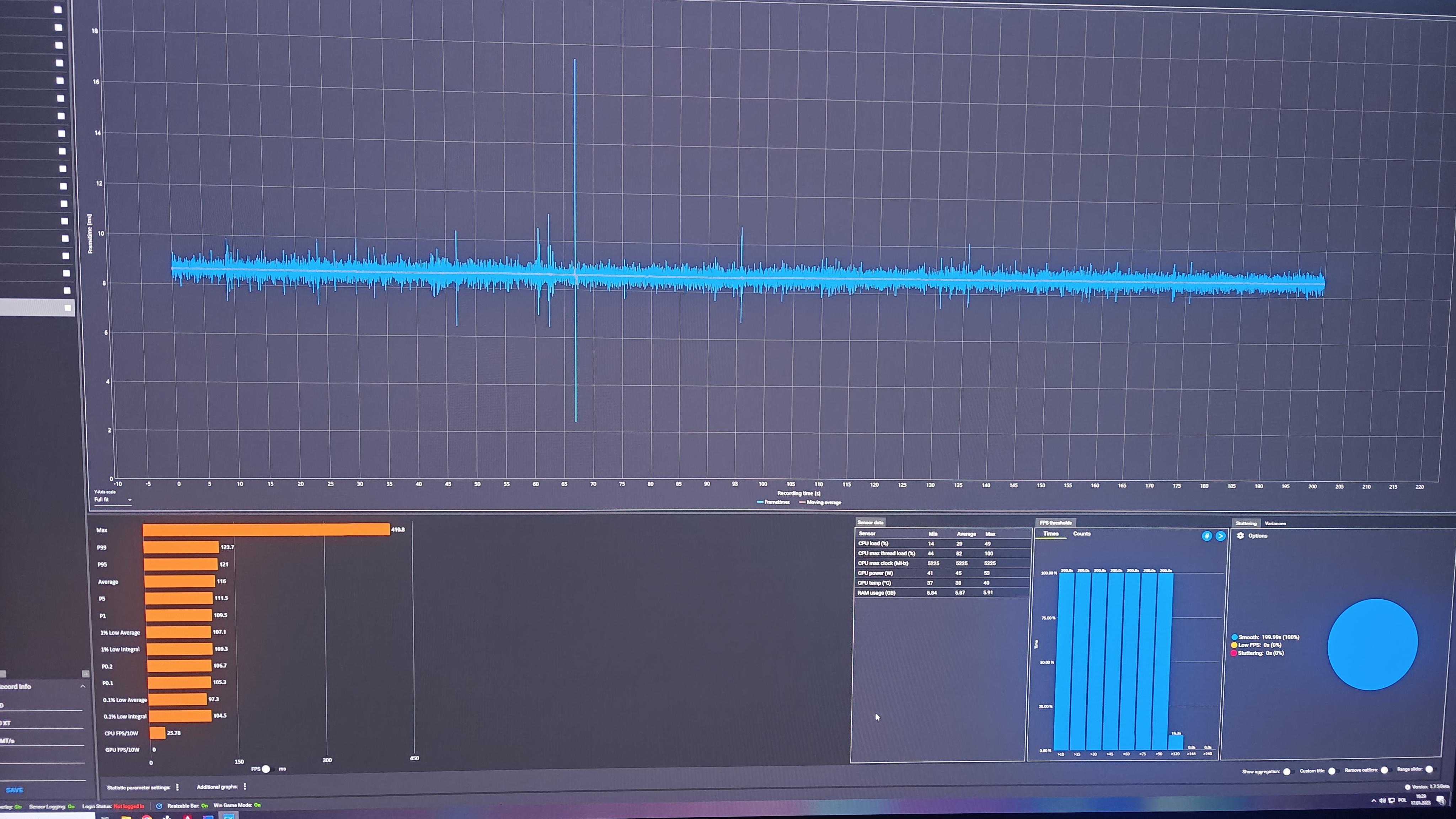Open Additional graphs three-dot menu

pyautogui.click(x=245, y=786)
